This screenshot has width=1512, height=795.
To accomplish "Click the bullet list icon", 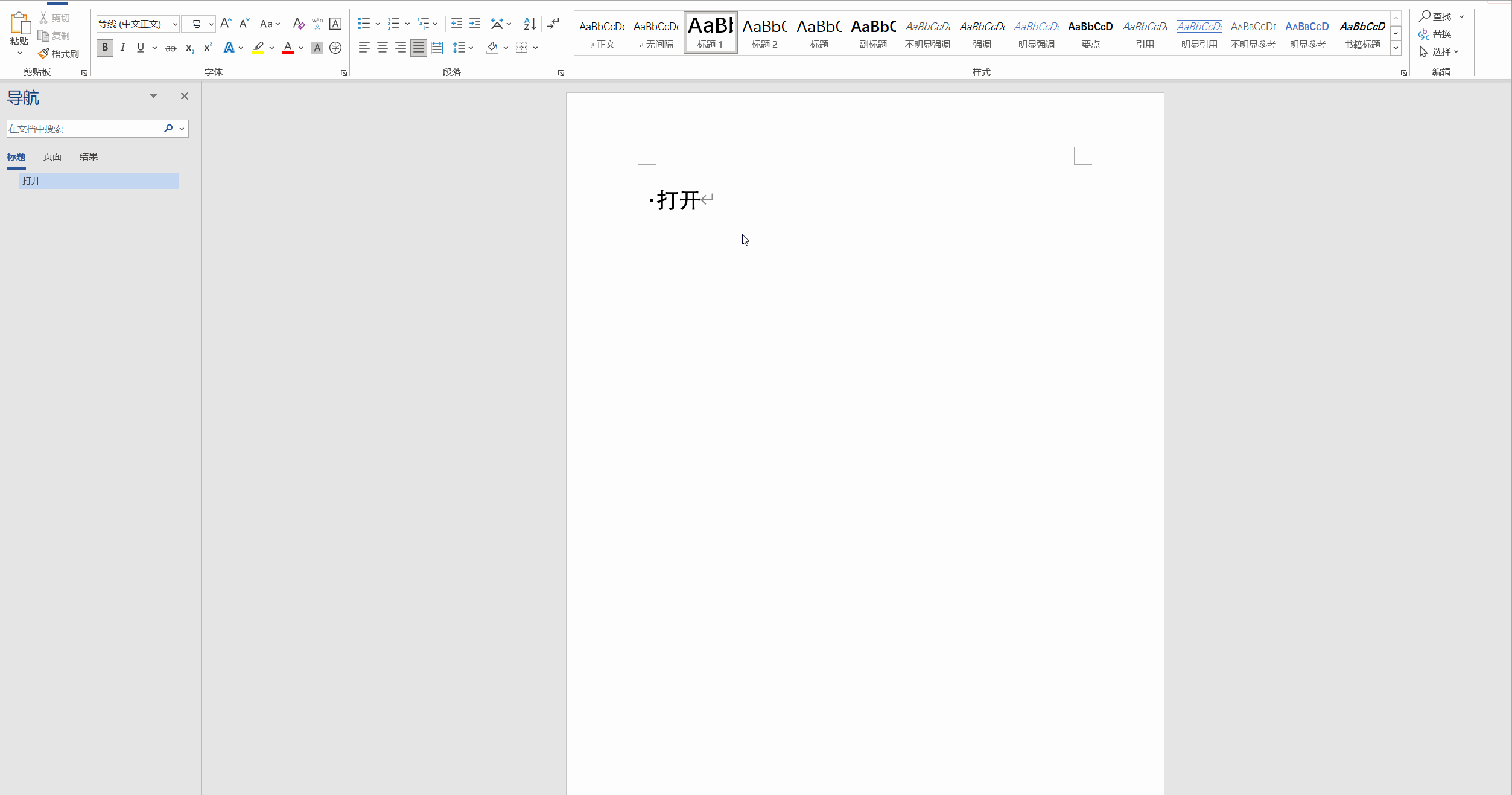I will point(364,24).
